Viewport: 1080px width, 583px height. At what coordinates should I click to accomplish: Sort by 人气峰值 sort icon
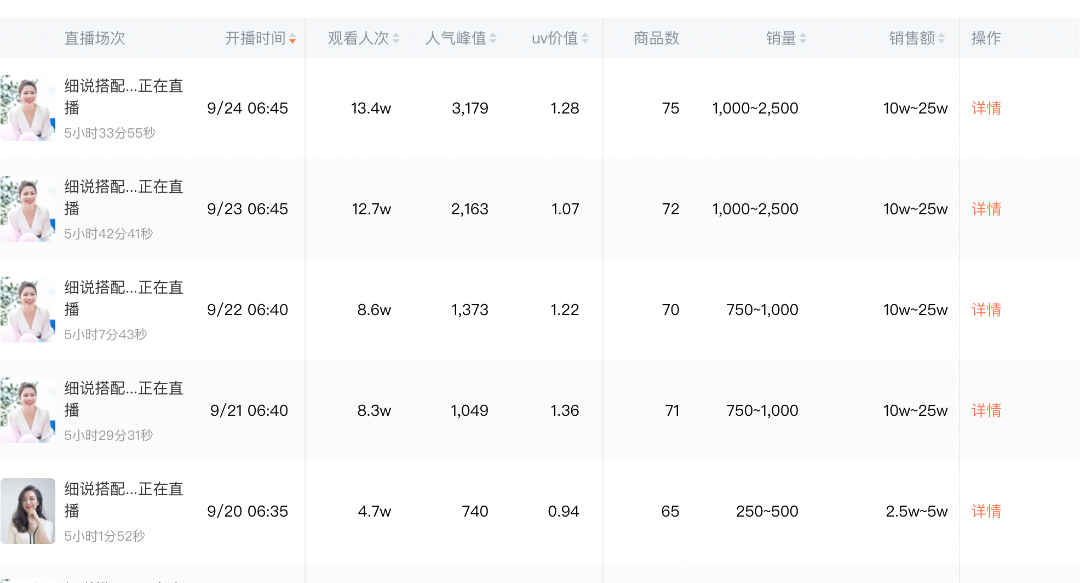tap(493, 39)
